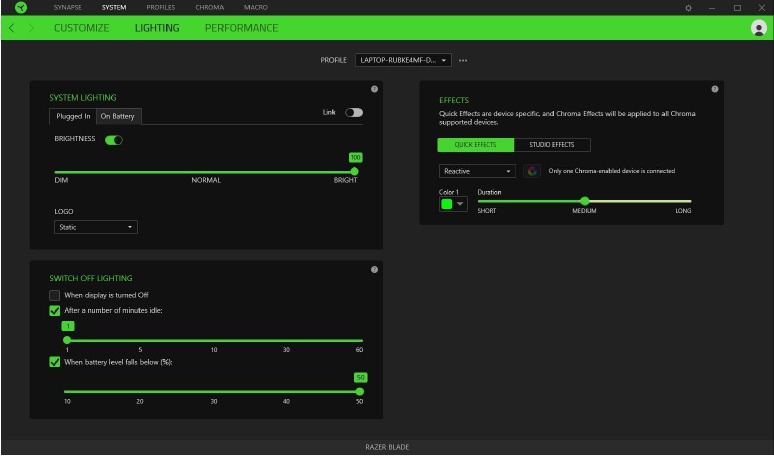This screenshot has width=774, height=457.
Task: Switch to the Lighting tab
Action: coord(157,28)
